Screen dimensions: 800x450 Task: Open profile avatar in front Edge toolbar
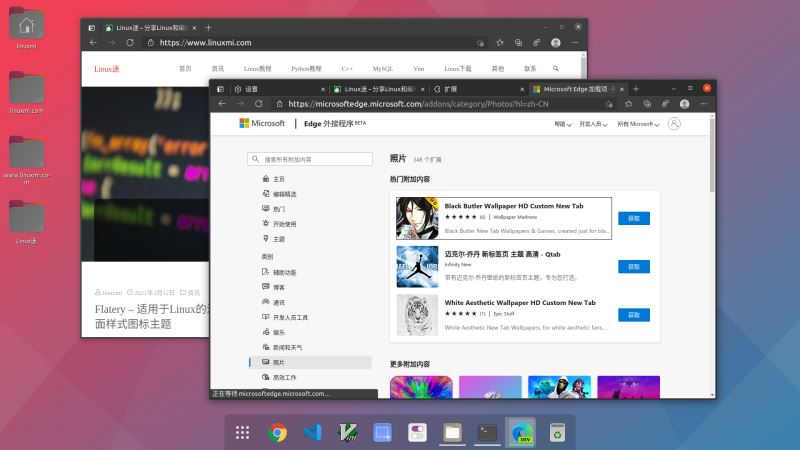coord(685,104)
